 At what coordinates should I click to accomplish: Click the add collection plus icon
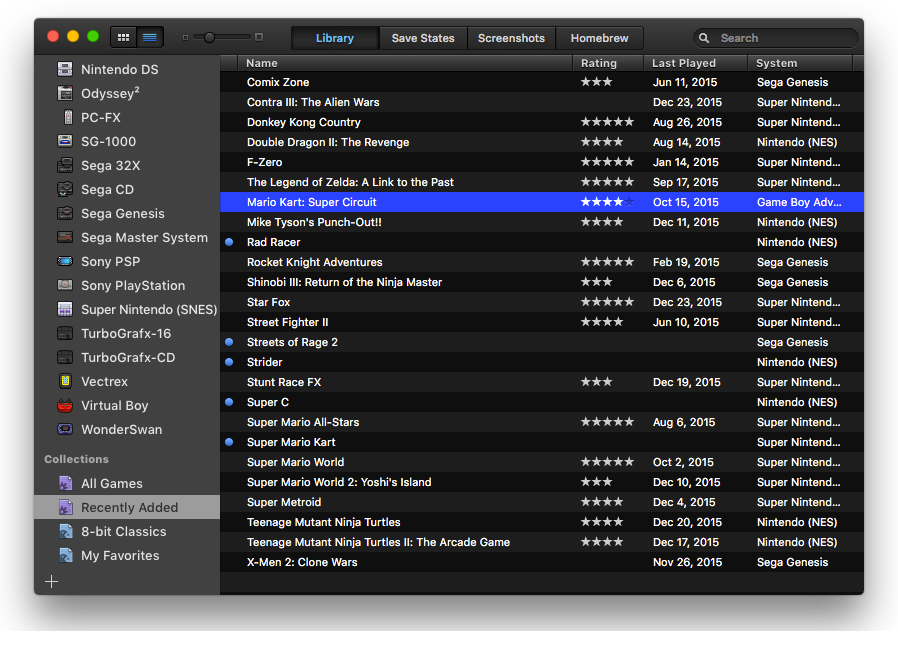[52, 582]
